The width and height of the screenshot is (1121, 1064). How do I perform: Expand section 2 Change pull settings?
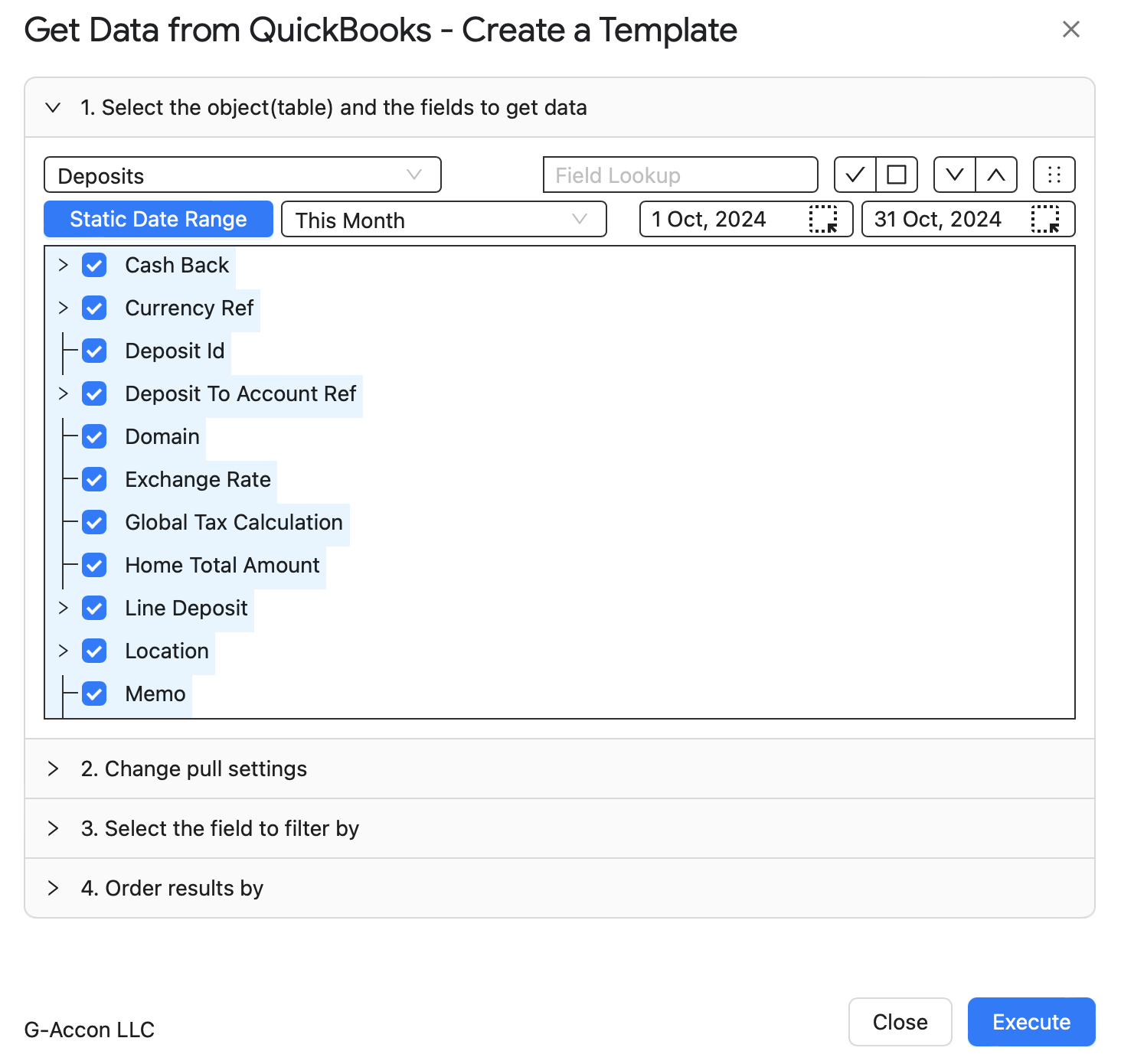click(560, 769)
